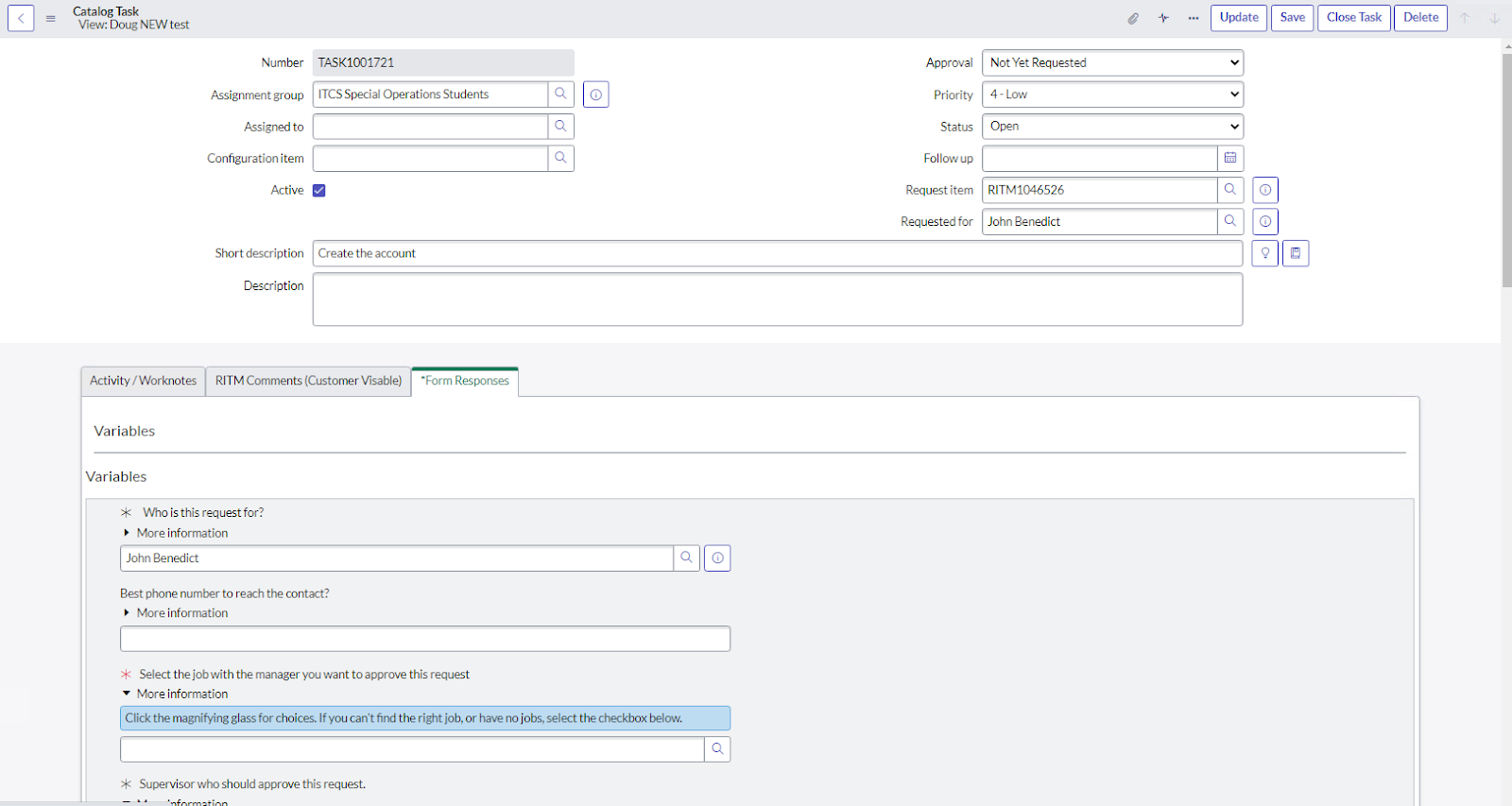Screen dimensions: 1512x806
Task: Collapse More information under Select the job
Action: (175, 694)
